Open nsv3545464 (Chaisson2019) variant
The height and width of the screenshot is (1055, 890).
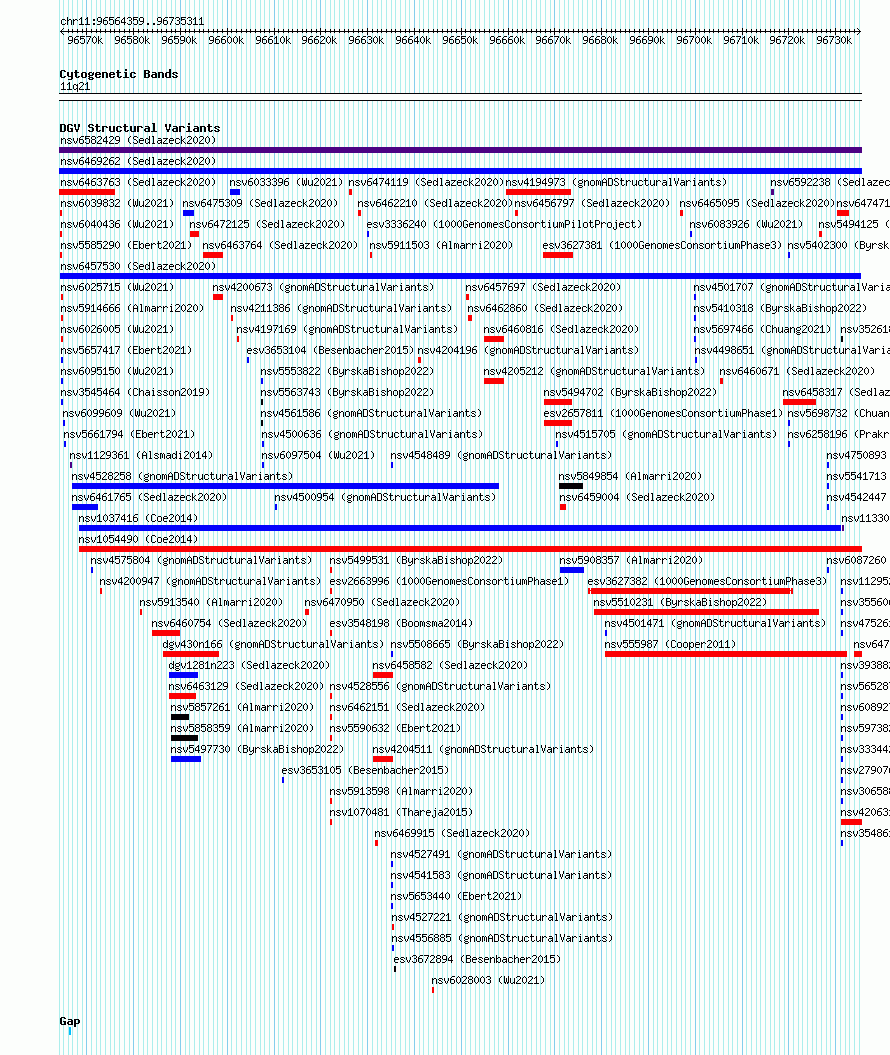[135, 392]
